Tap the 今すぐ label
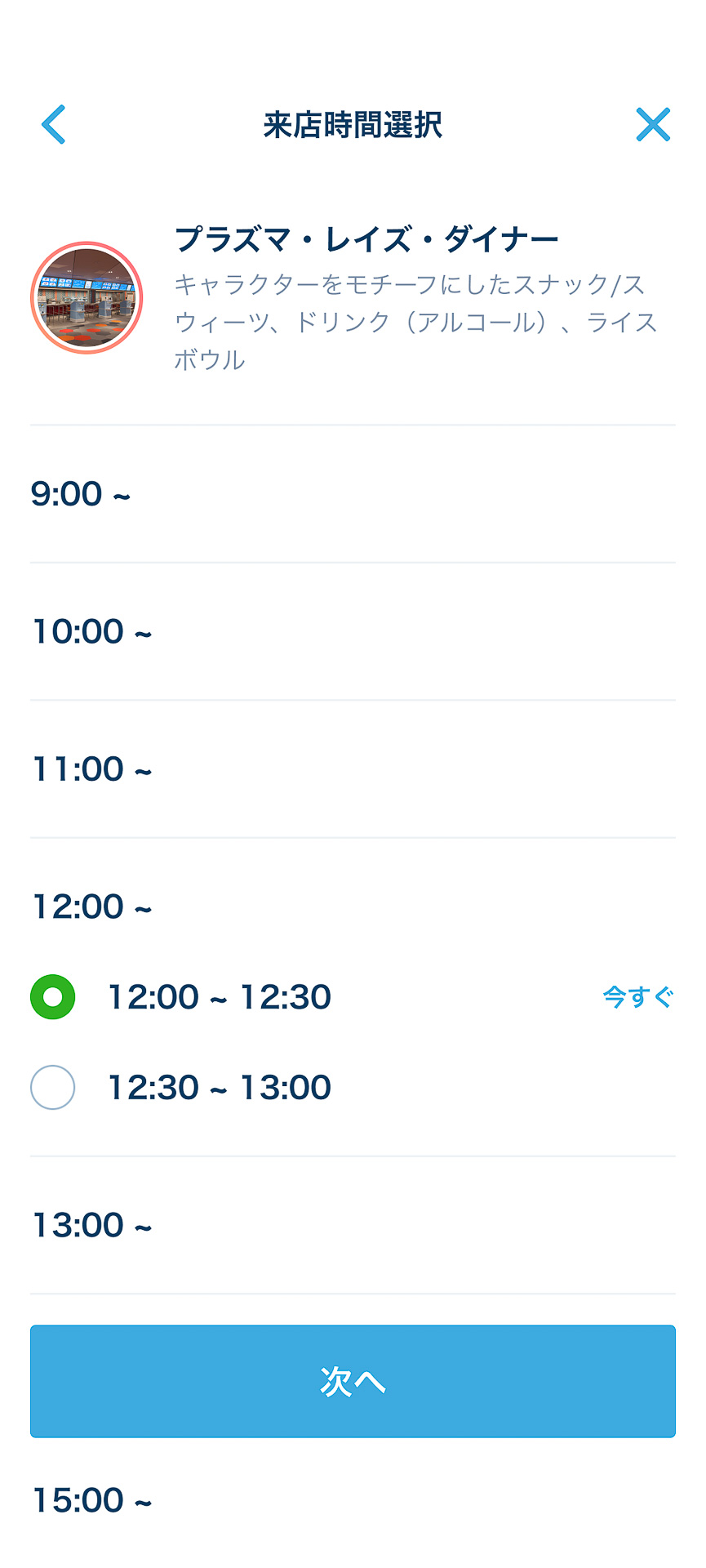The width and height of the screenshot is (706, 1568). pyautogui.click(x=637, y=997)
